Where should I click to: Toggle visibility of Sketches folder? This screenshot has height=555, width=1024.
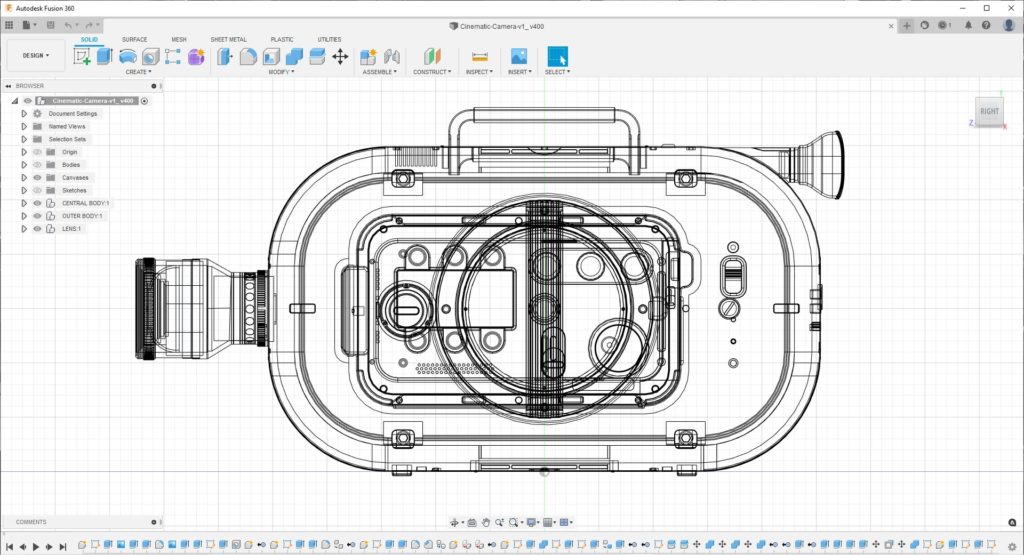coord(37,190)
